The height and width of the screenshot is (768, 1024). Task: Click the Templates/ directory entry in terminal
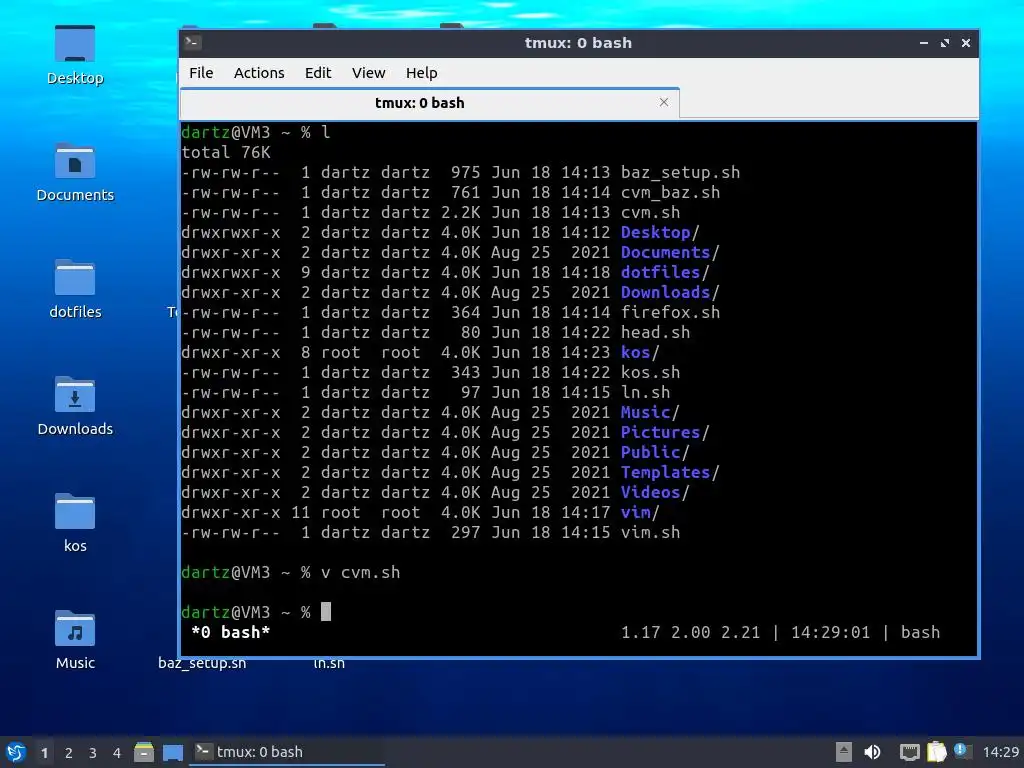tap(670, 472)
